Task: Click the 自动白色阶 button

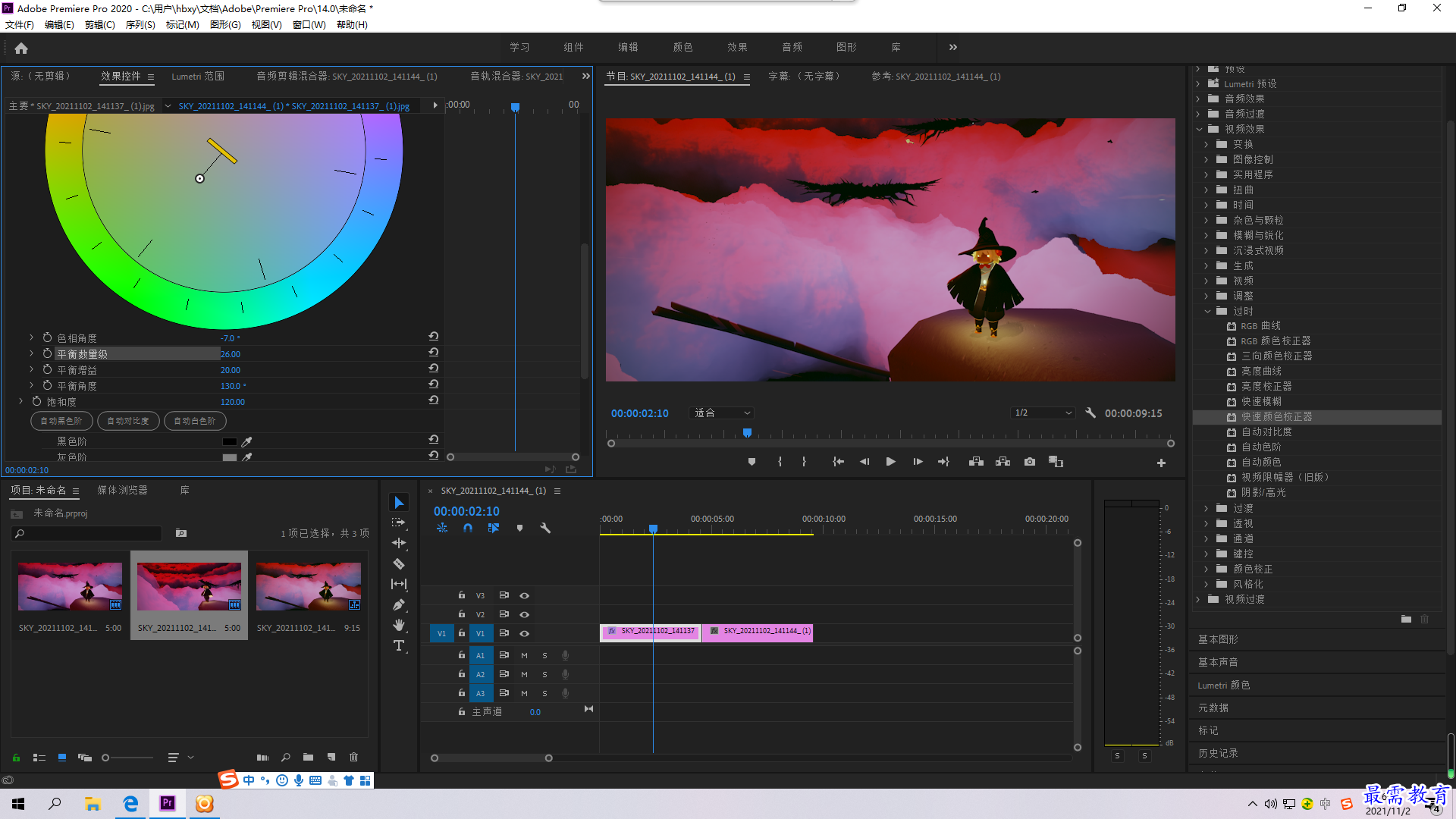Action: point(195,421)
